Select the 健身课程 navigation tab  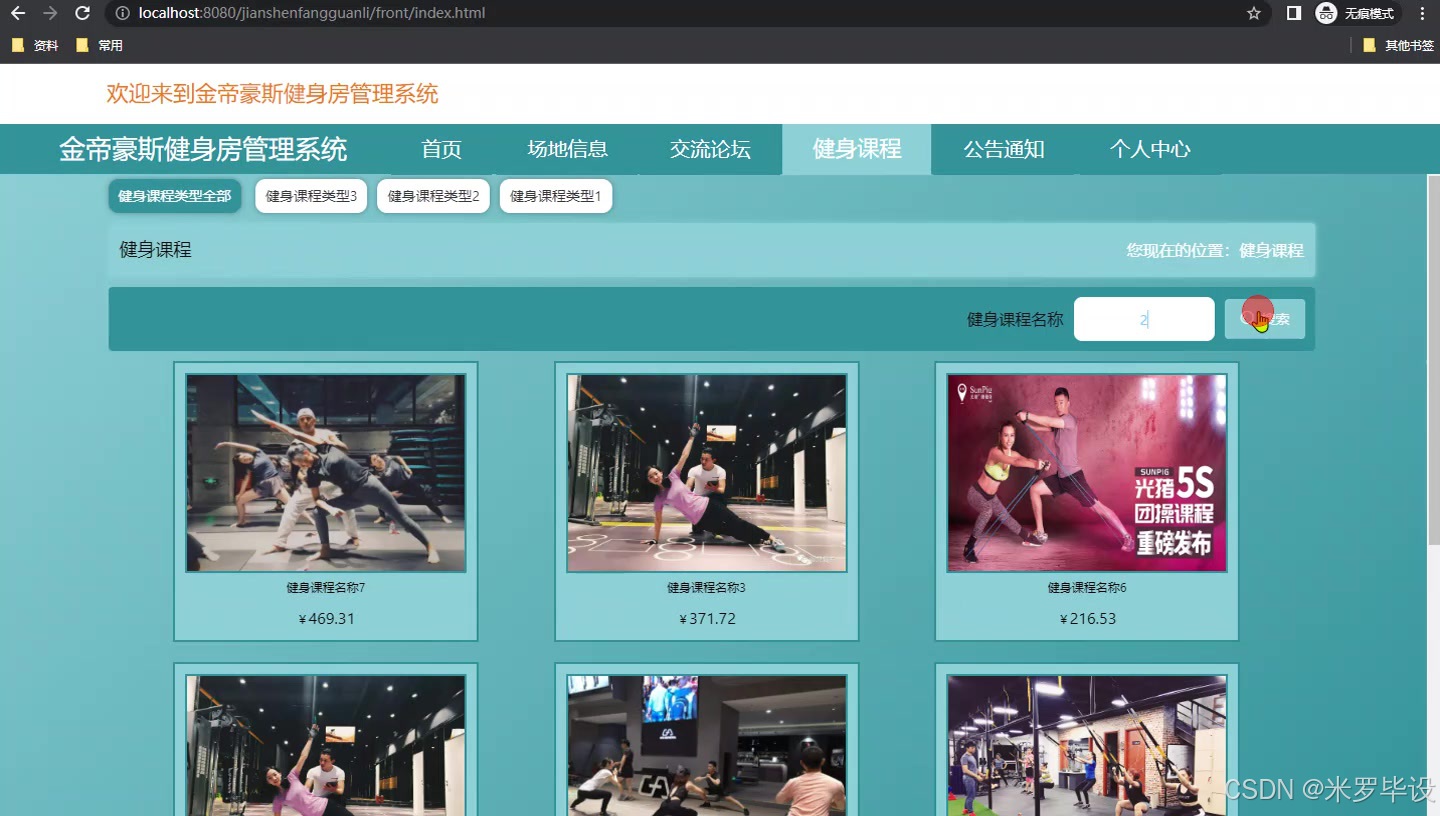click(857, 149)
